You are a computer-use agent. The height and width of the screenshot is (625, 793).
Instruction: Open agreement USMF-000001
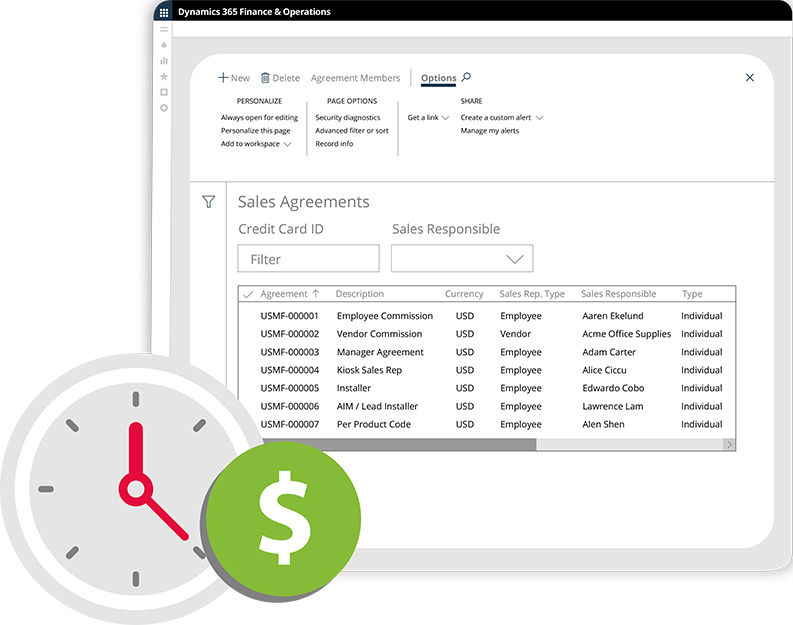(x=289, y=316)
